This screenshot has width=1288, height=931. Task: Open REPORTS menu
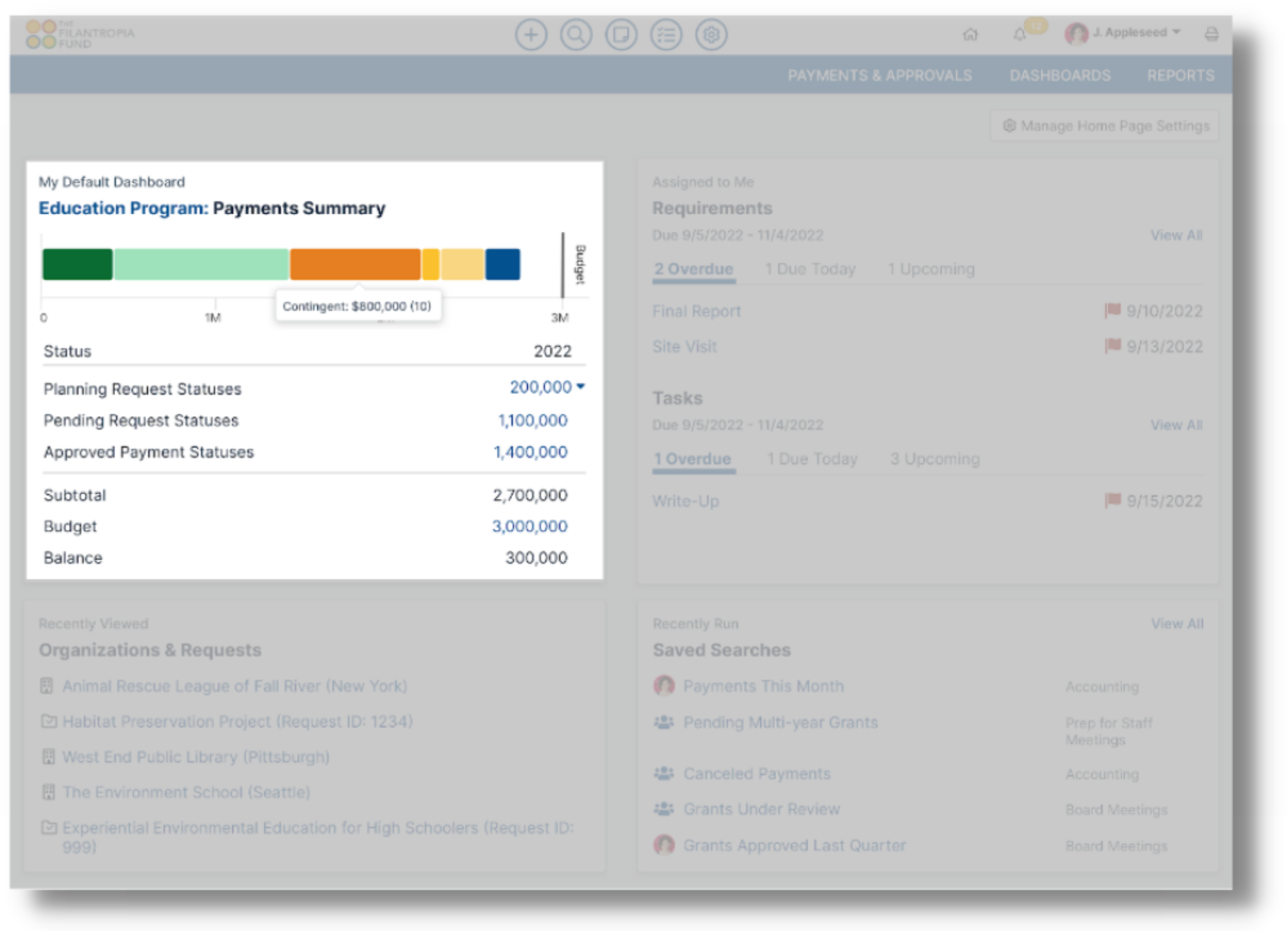(1180, 75)
